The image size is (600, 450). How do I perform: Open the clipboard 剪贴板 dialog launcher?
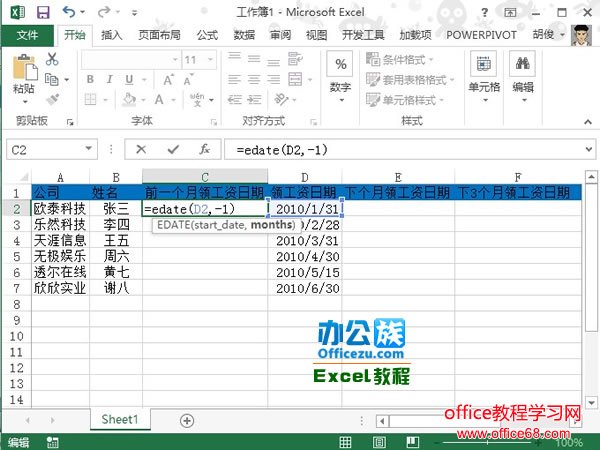coord(70,122)
